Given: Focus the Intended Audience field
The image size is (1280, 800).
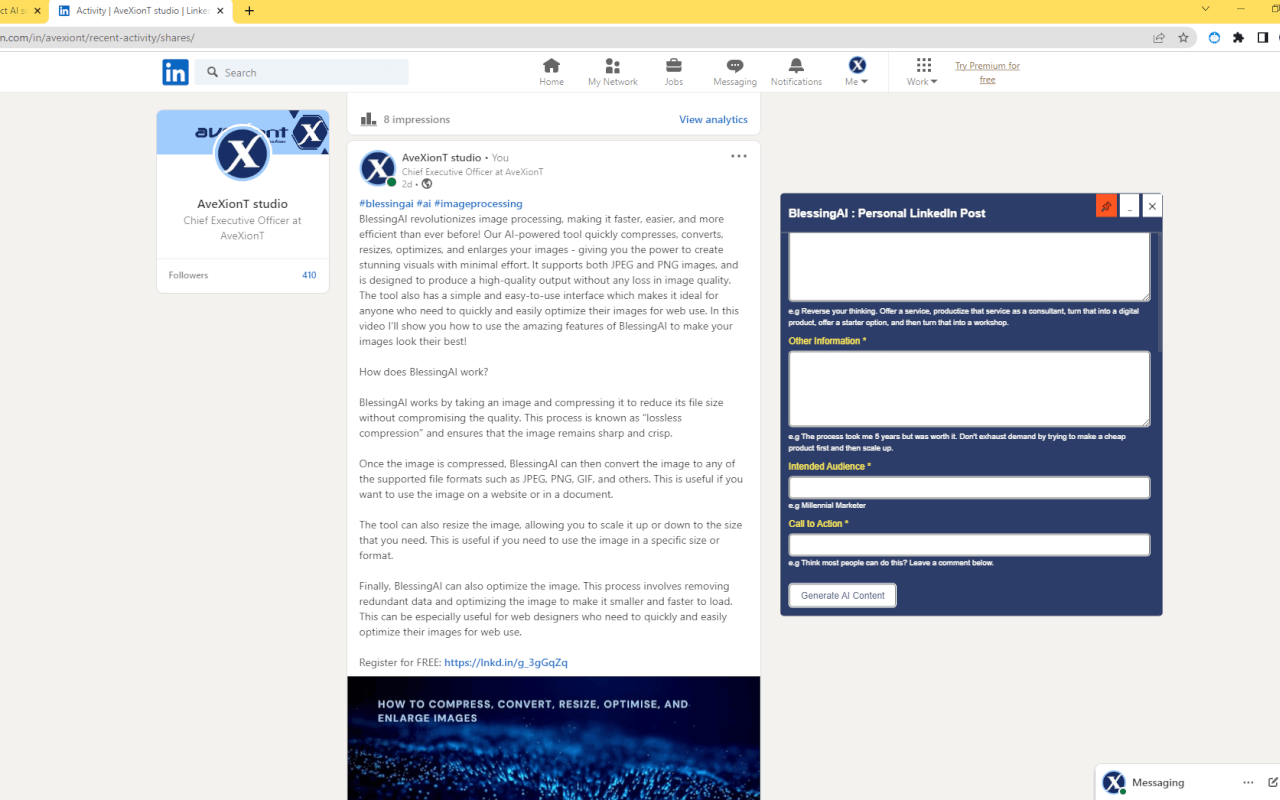Looking at the screenshot, I should pos(968,487).
